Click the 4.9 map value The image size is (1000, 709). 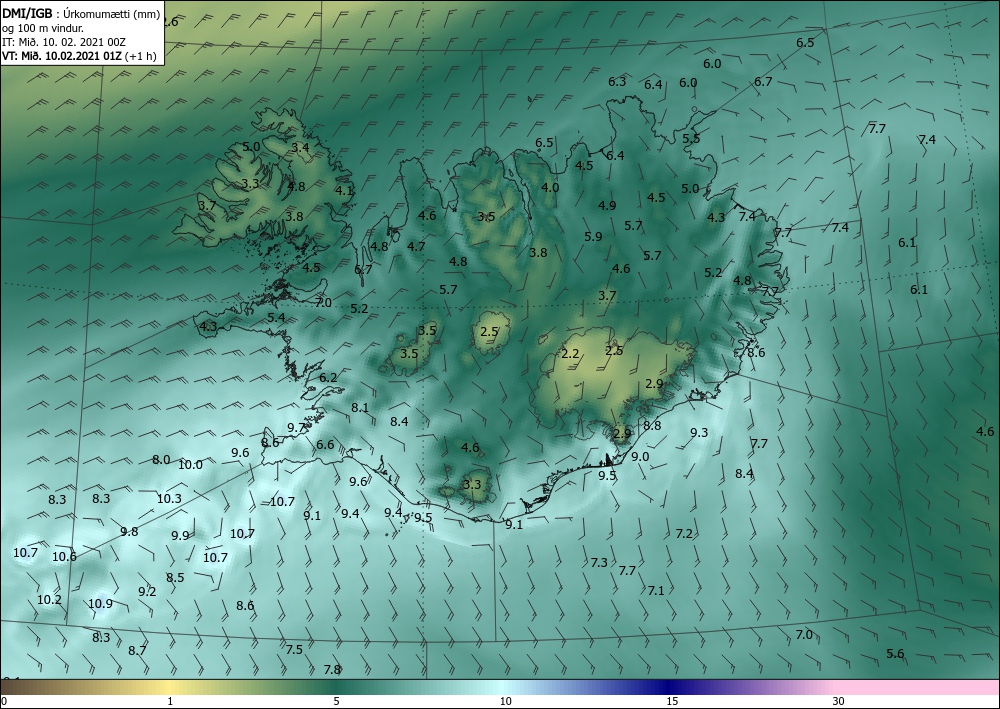point(607,205)
